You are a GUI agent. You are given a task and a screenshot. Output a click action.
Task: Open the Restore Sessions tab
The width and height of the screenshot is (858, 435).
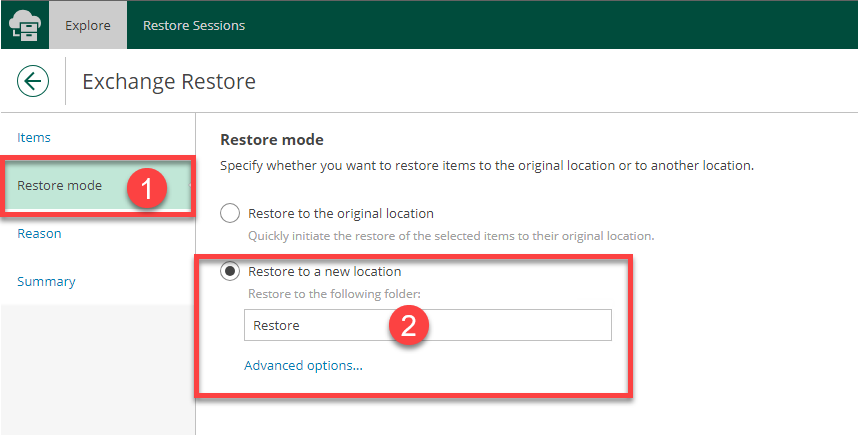(194, 25)
